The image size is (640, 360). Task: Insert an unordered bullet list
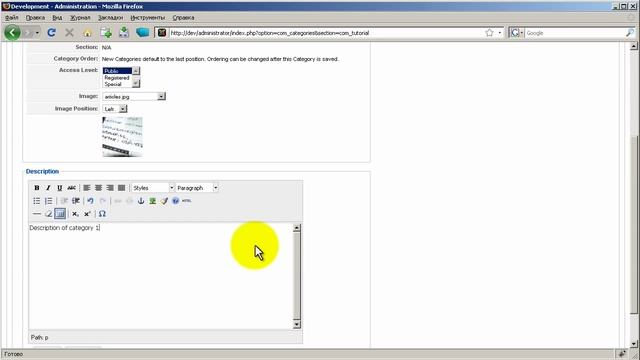tap(37, 201)
